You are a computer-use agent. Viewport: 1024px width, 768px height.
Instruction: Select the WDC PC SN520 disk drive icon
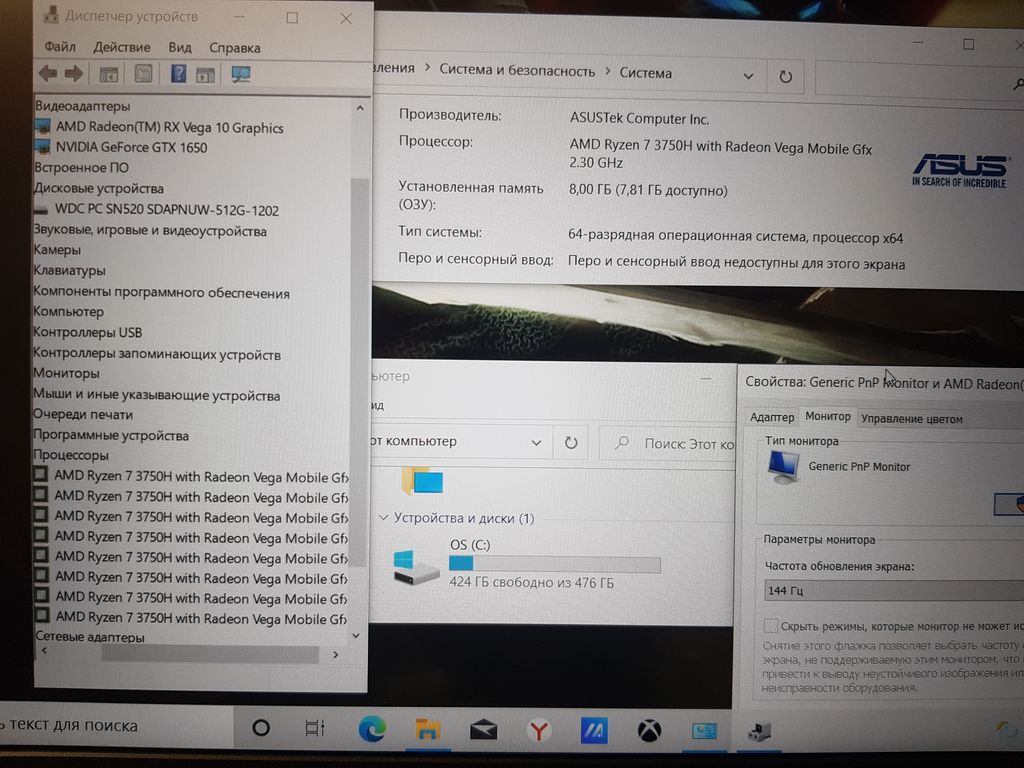click(x=41, y=210)
